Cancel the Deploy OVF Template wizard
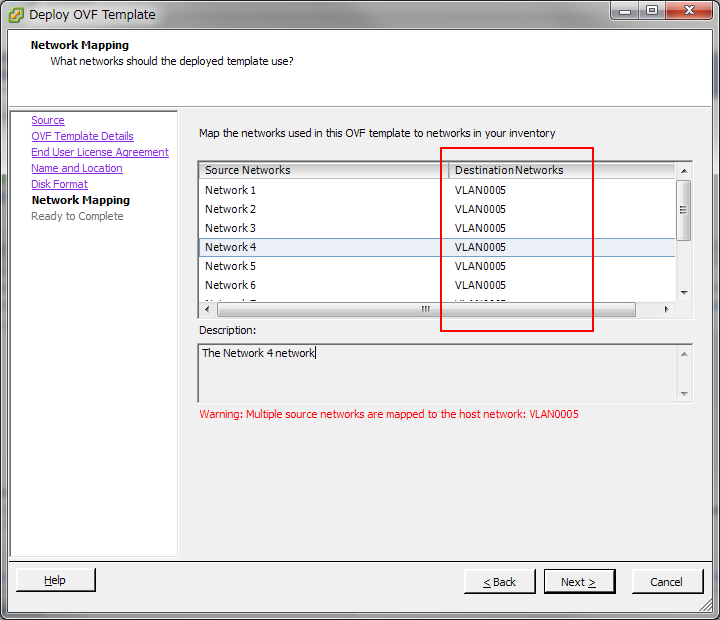The height and width of the screenshot is (620, 720). pyautogui.click(x=666, y=582)
